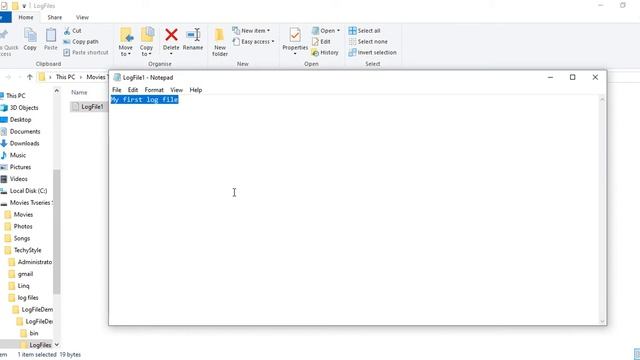The height and width of the screenshot is (360, 640).
Task: Click on the selected text 'My first log file'
Action: (144, 100)
